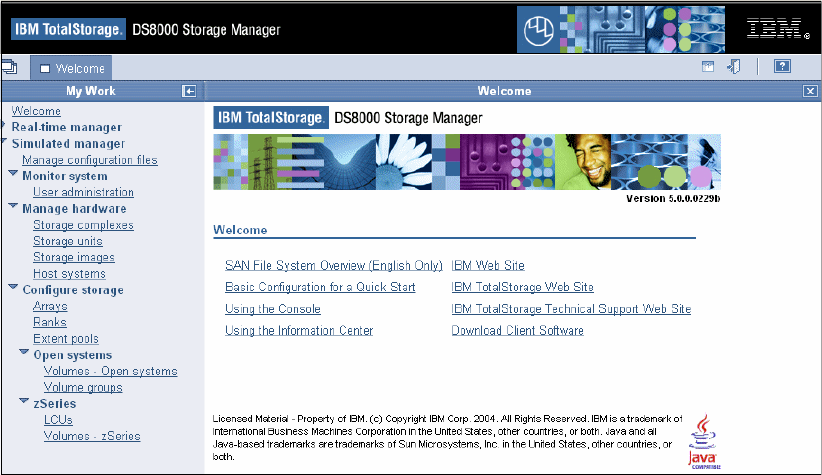This screenshot has height=475, width=822.
Task: Click the Version 5.0.0.0229b text
Action: (673, 199)
